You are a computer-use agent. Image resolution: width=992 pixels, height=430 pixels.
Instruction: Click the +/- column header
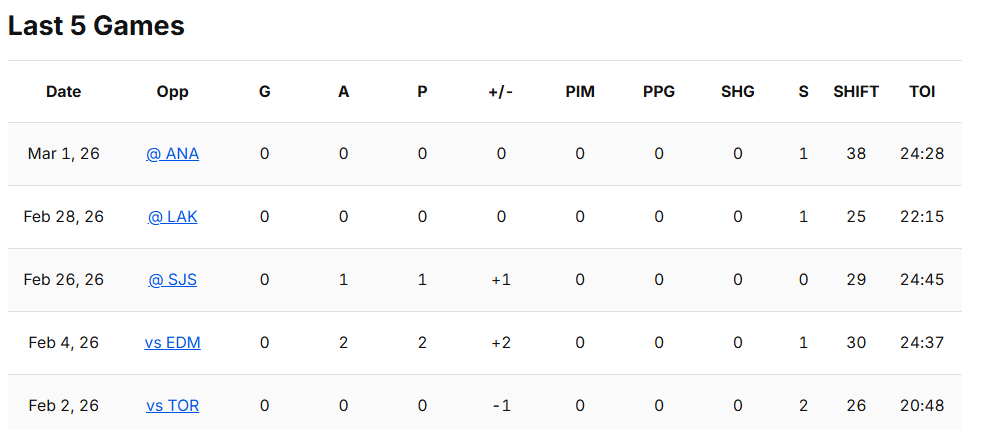500,92
